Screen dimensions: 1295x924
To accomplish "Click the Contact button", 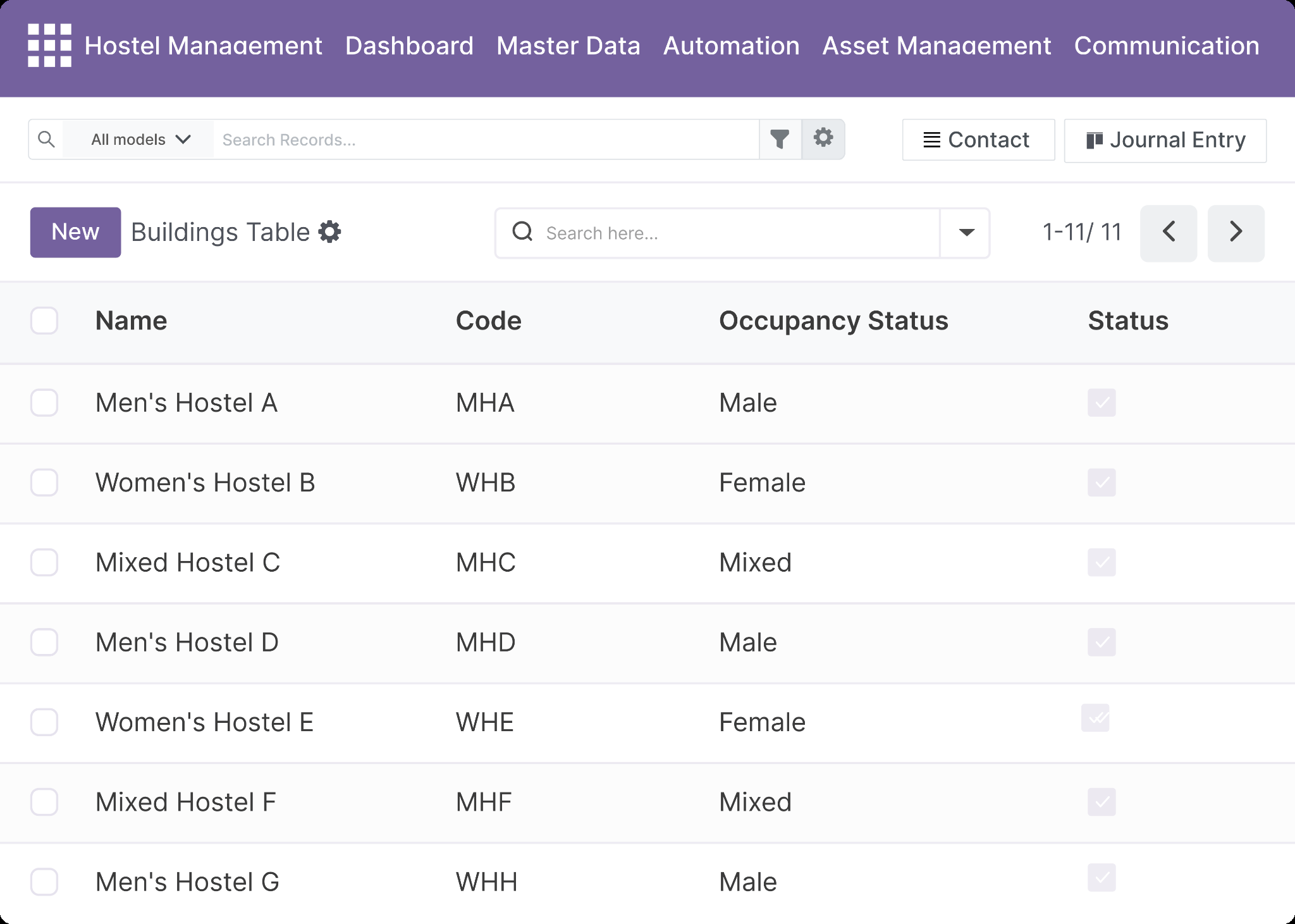I will (x=978, y=140).
